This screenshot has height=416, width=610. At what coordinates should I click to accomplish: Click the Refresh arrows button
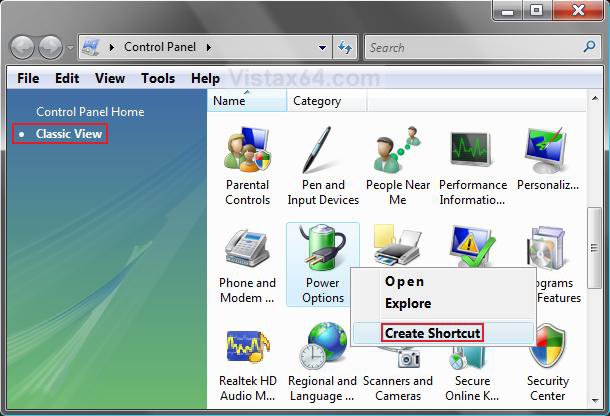pos(345,47)
